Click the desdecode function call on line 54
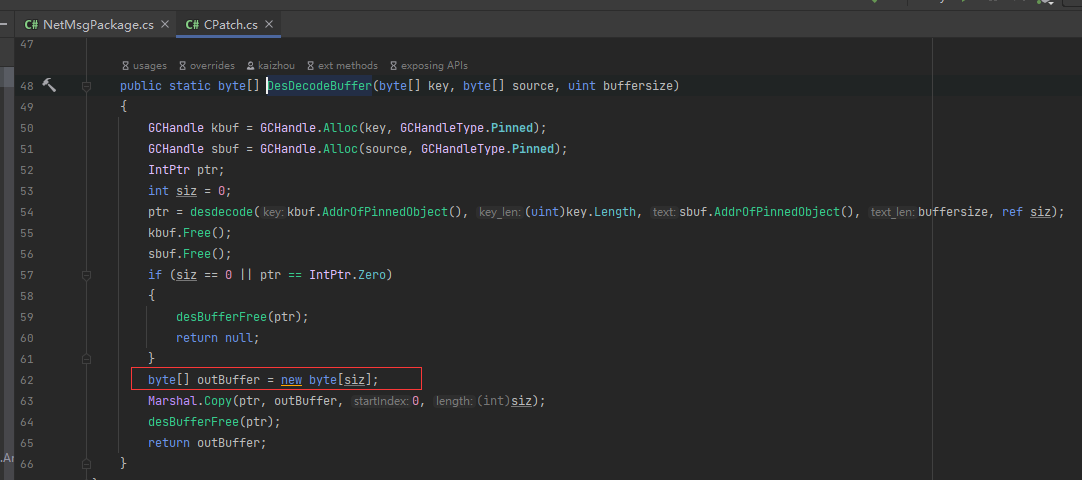This screenshot has height=480, width=1082. pyautogui.click(x=221, y=212)
